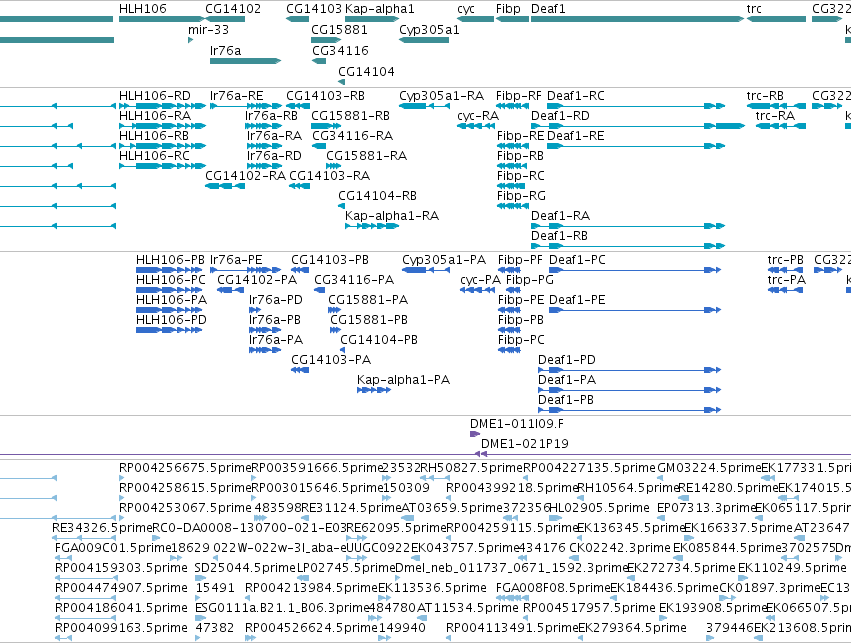Select the CG34116-PA protein label

[x=354, y=279]
